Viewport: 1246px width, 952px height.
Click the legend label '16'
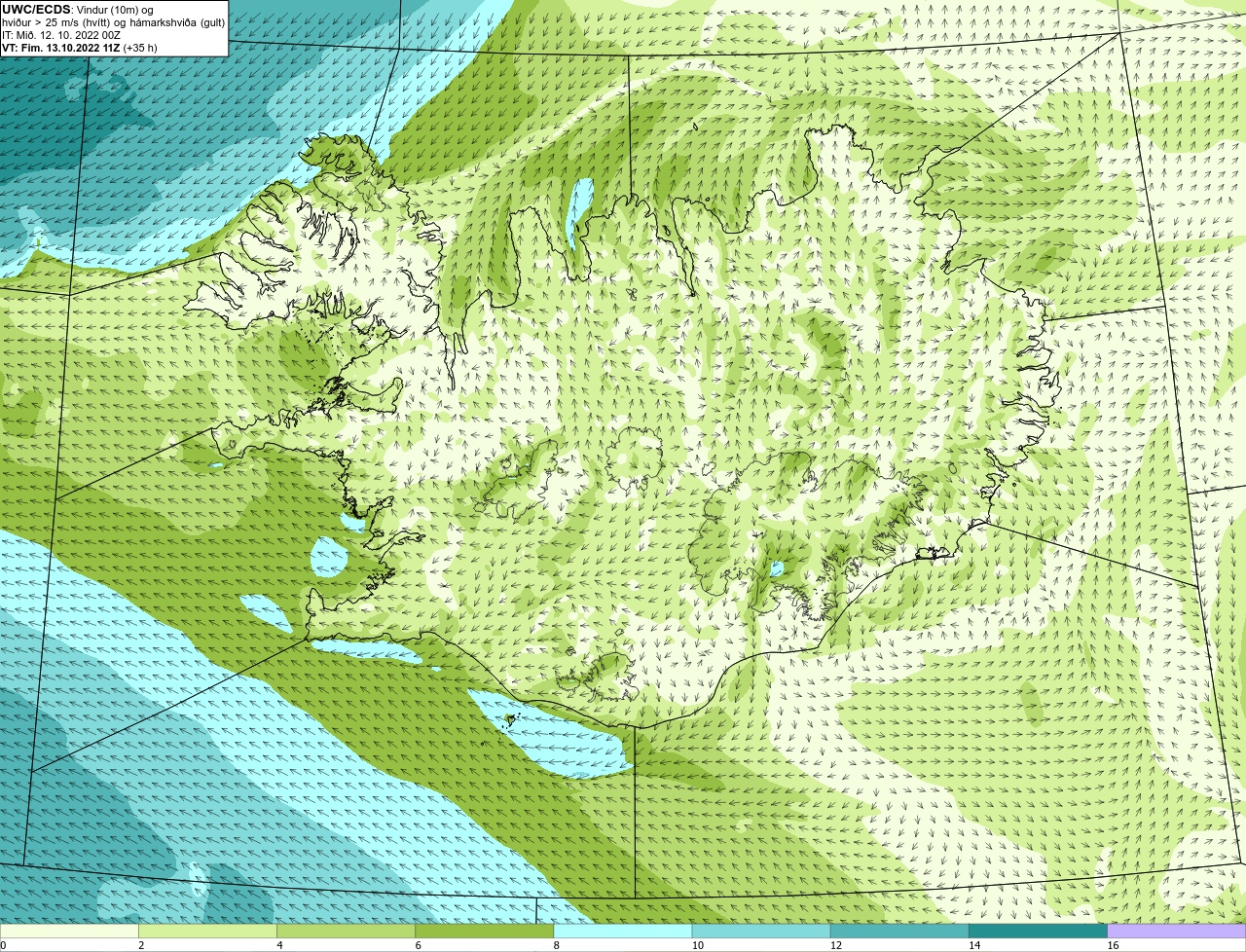tap(1113, 945)
